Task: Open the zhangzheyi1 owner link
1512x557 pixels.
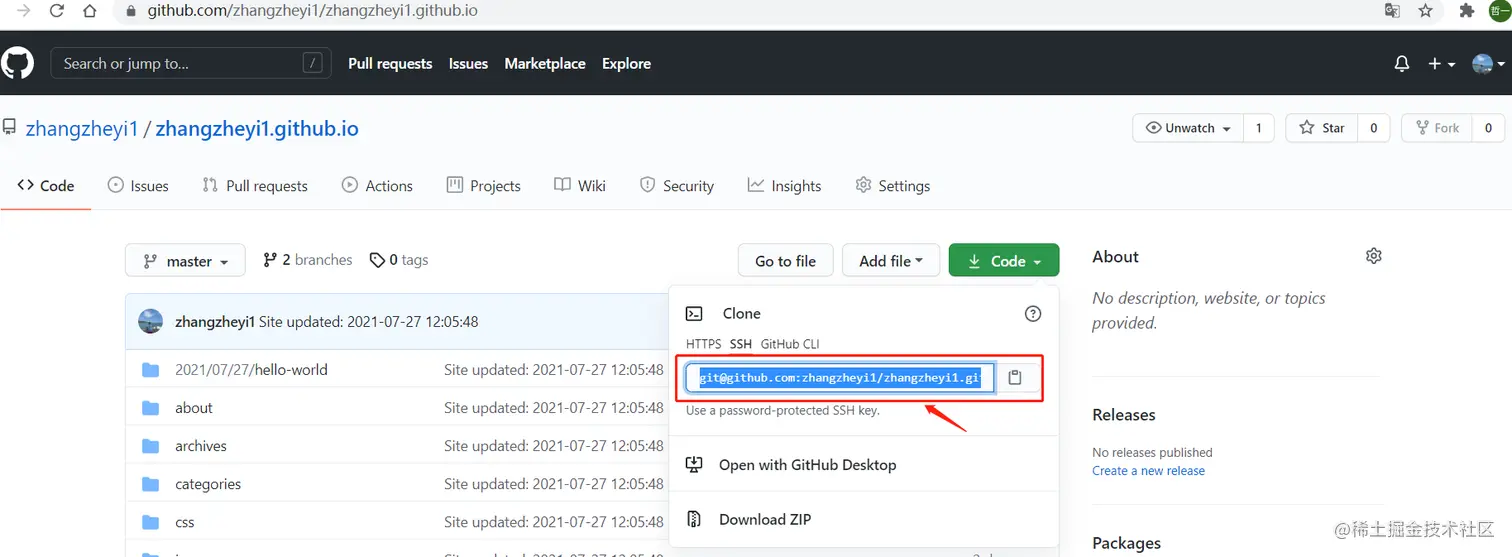Action: click(x=82, y=129)
